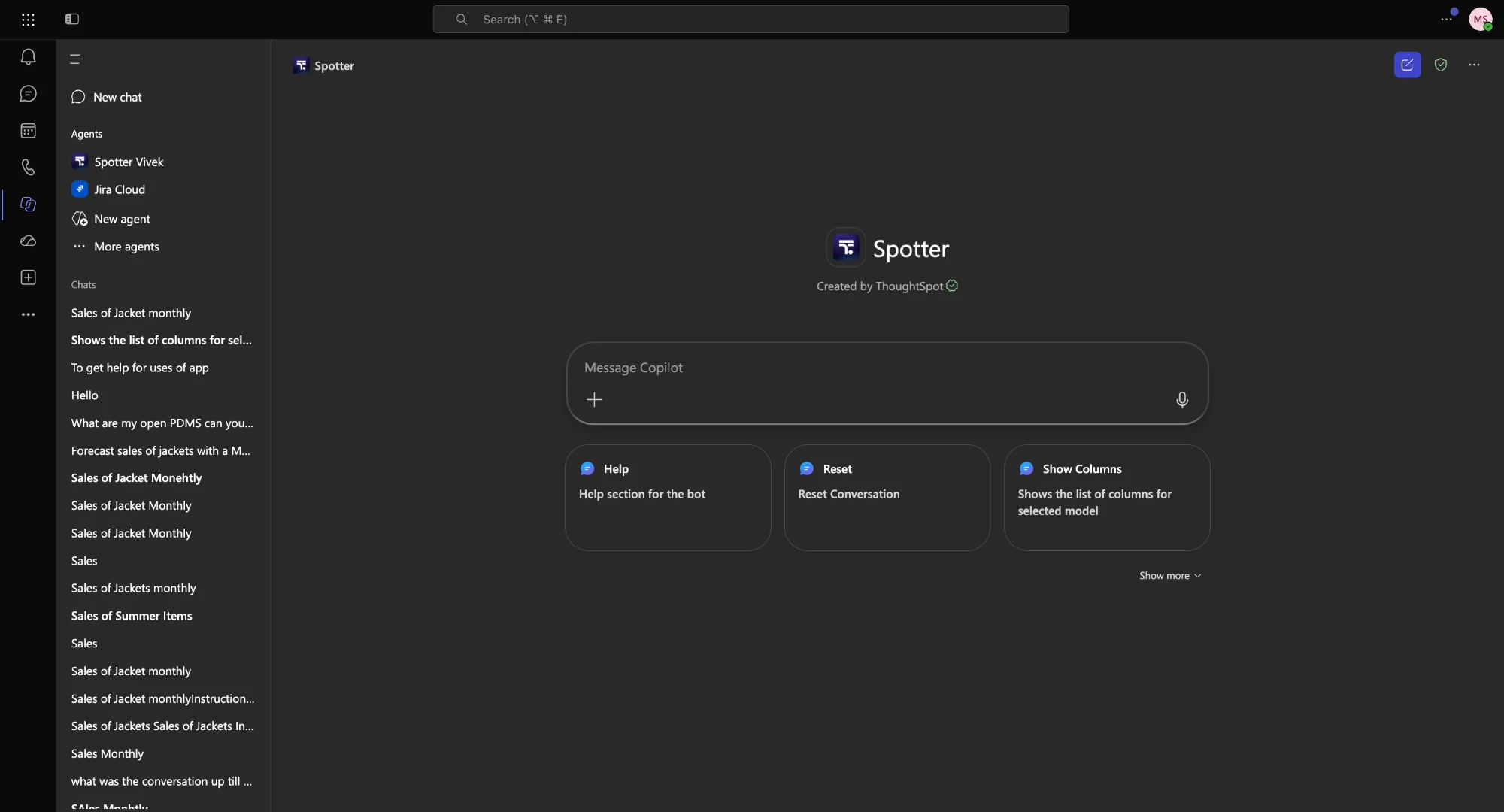
Task: Click the top Search bar
Action: tap(750, 20)
